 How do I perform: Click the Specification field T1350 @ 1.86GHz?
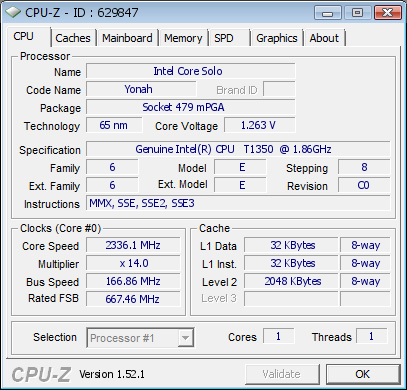[238, 149]
